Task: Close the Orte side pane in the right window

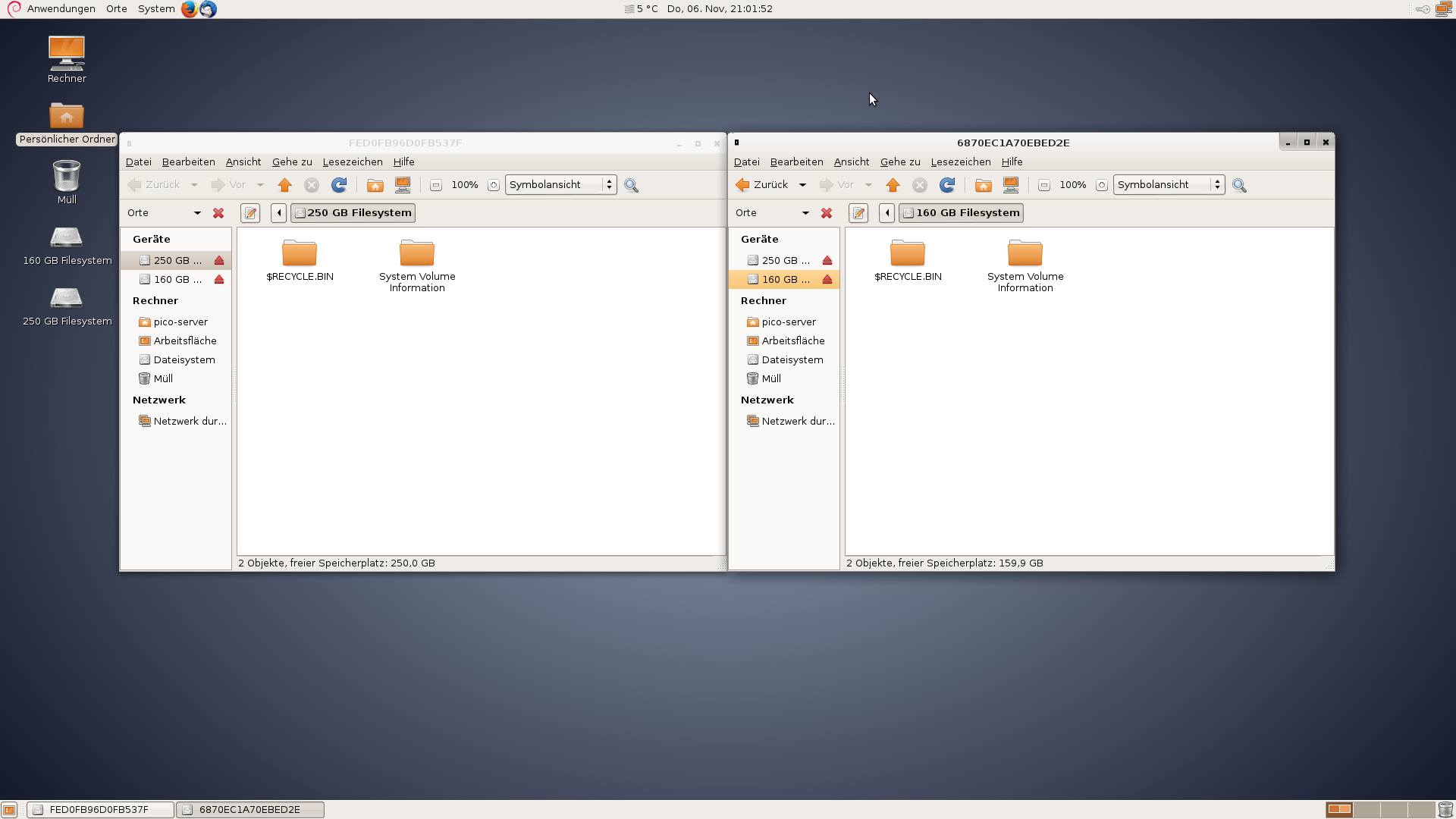Action: click(827, 213)
